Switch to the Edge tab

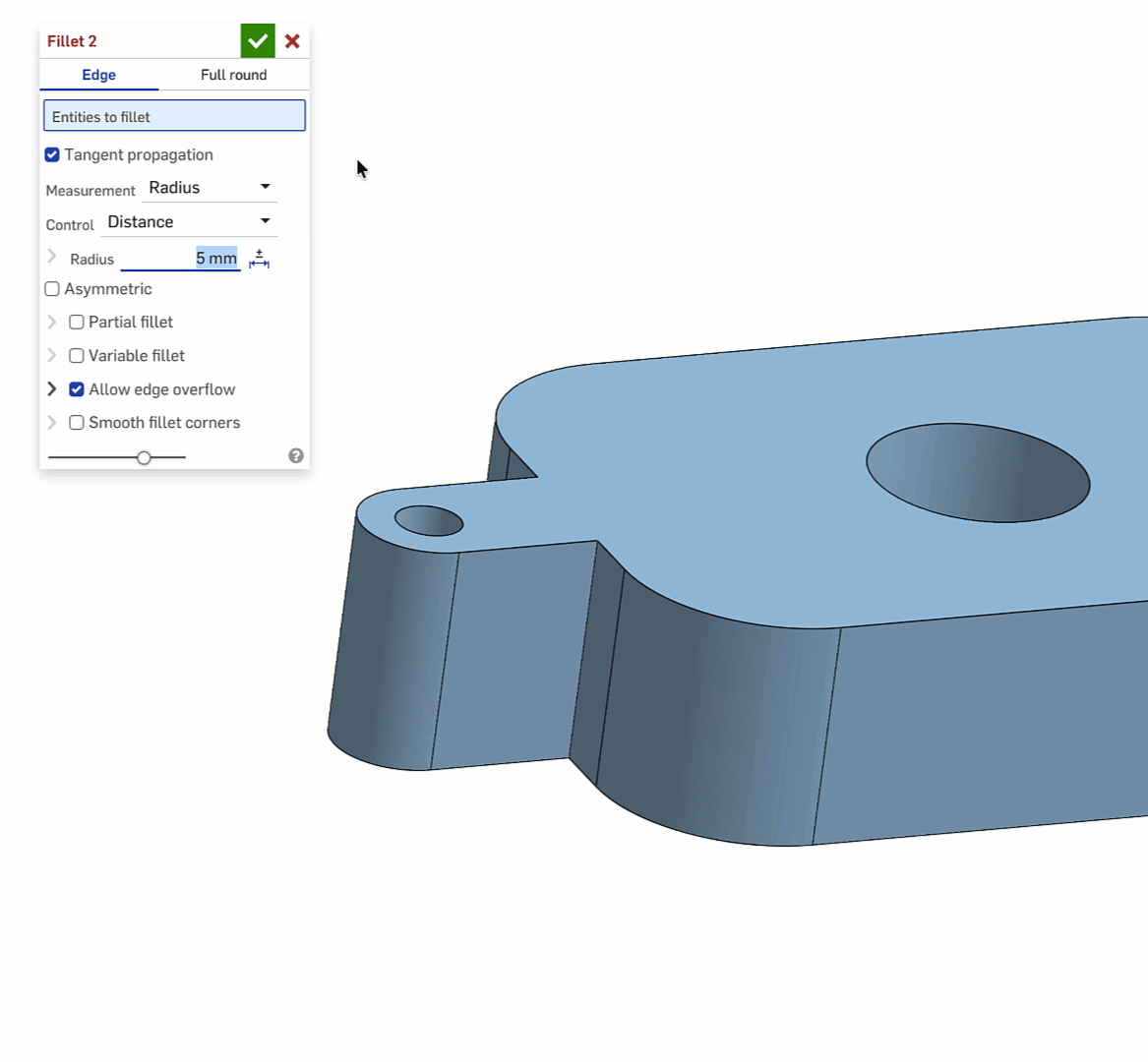point(98,75)
